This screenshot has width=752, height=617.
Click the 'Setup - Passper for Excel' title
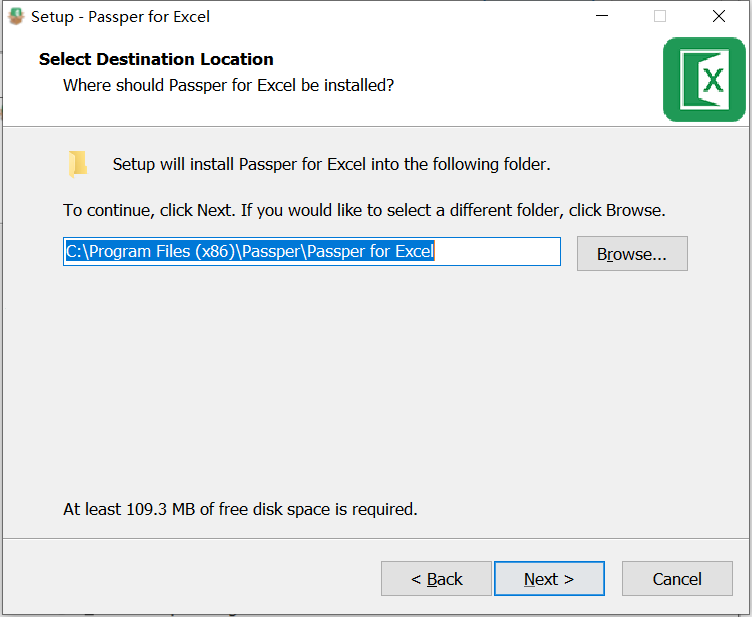click(120, 17)
